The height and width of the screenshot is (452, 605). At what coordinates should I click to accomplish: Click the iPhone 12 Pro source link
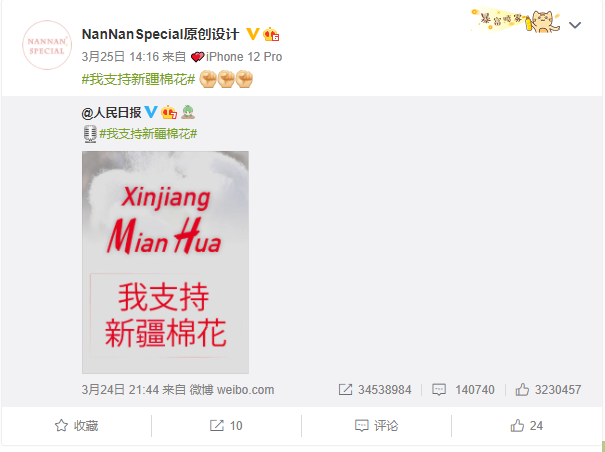(x=244, y=57)
